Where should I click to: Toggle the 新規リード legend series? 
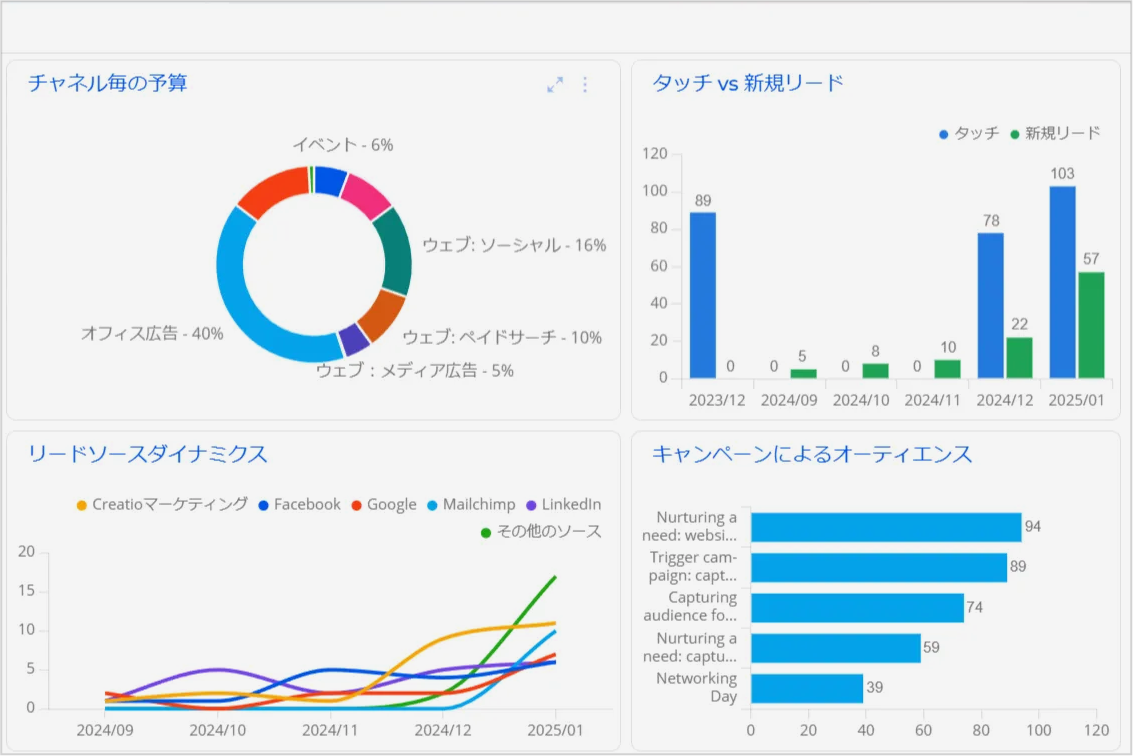pyautogui.click(x=1055, y=133)
